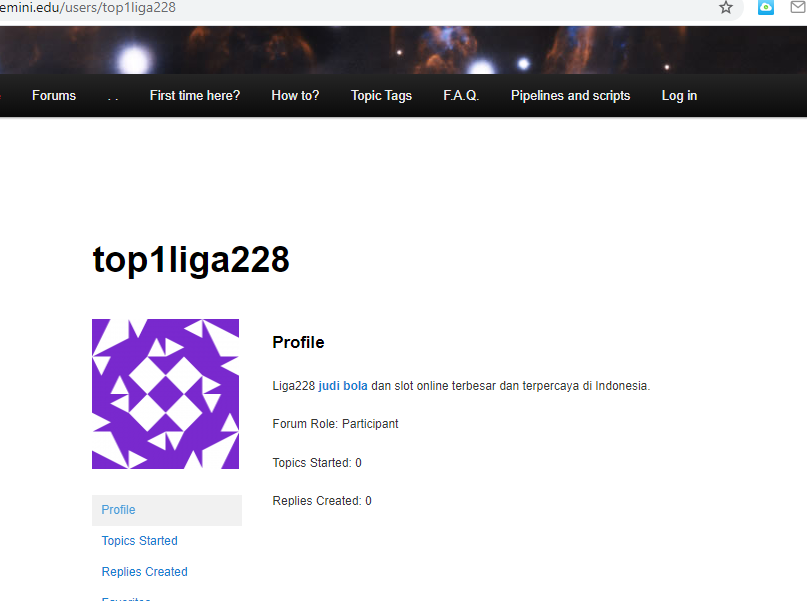Click the Profile section heading
The image size is (807, 601).
tap(298, 343)
